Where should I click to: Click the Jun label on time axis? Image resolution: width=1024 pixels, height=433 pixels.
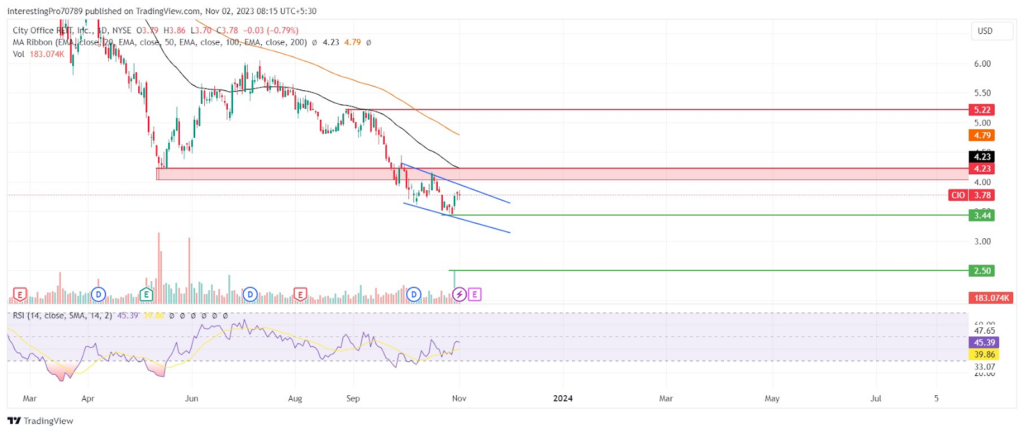[x=191, y=397]
